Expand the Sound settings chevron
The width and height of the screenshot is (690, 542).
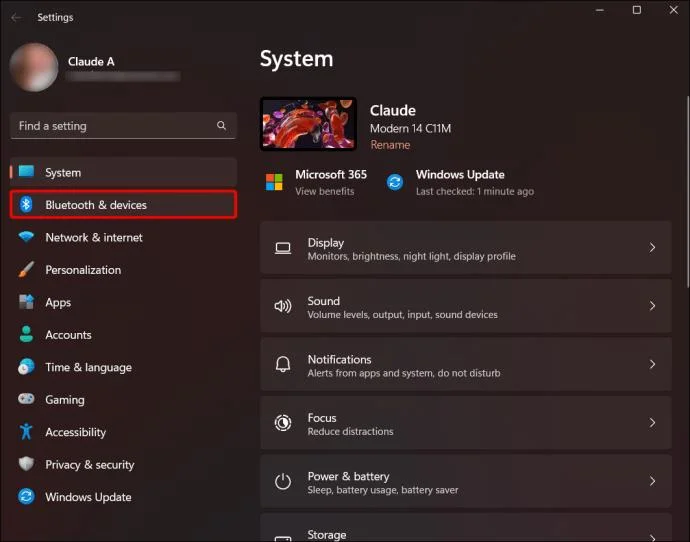pyautogui.click(x=652, y=306)
